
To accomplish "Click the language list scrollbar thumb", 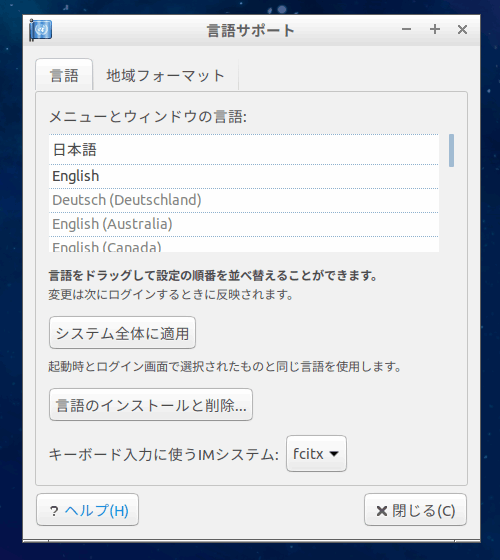I will pyautogui.click(x=451, y=150).
